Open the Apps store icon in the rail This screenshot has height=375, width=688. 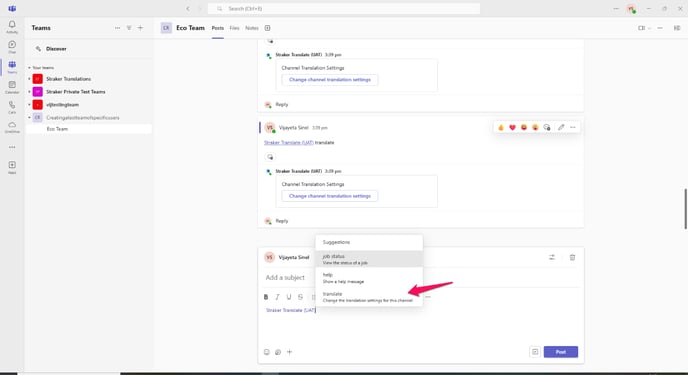coord(12,167)
